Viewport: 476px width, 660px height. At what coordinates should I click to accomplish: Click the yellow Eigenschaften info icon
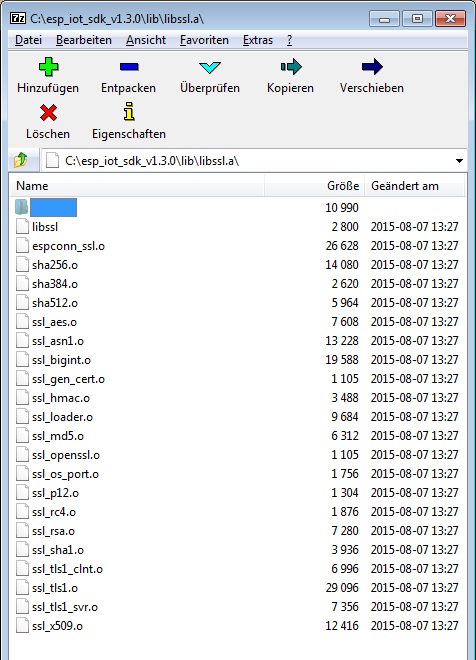[129, 112]
